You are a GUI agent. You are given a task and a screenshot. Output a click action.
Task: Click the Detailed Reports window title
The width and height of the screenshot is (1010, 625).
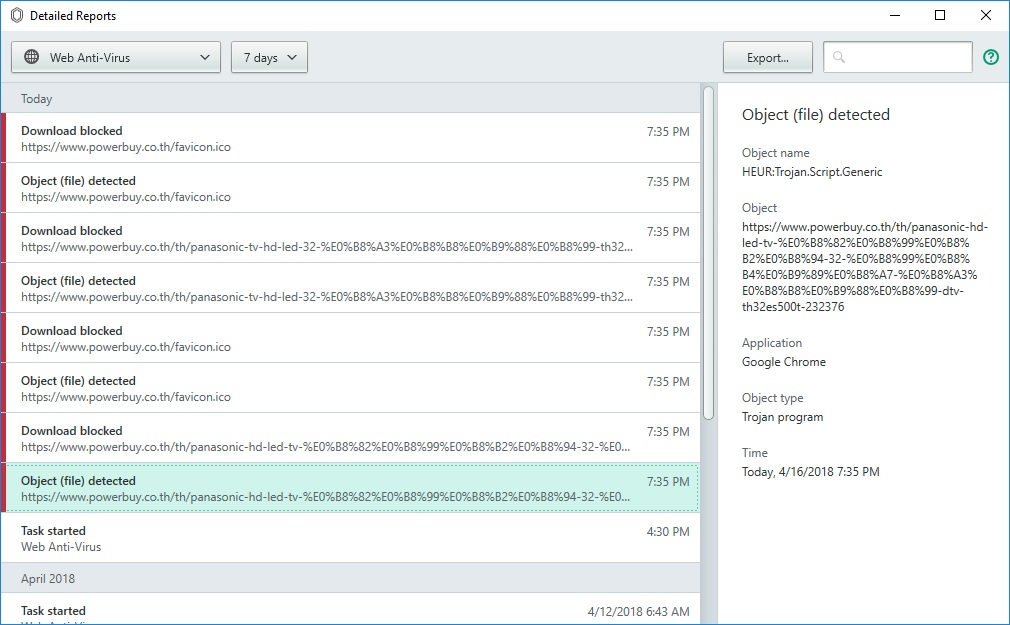click(x=73, y=16)
